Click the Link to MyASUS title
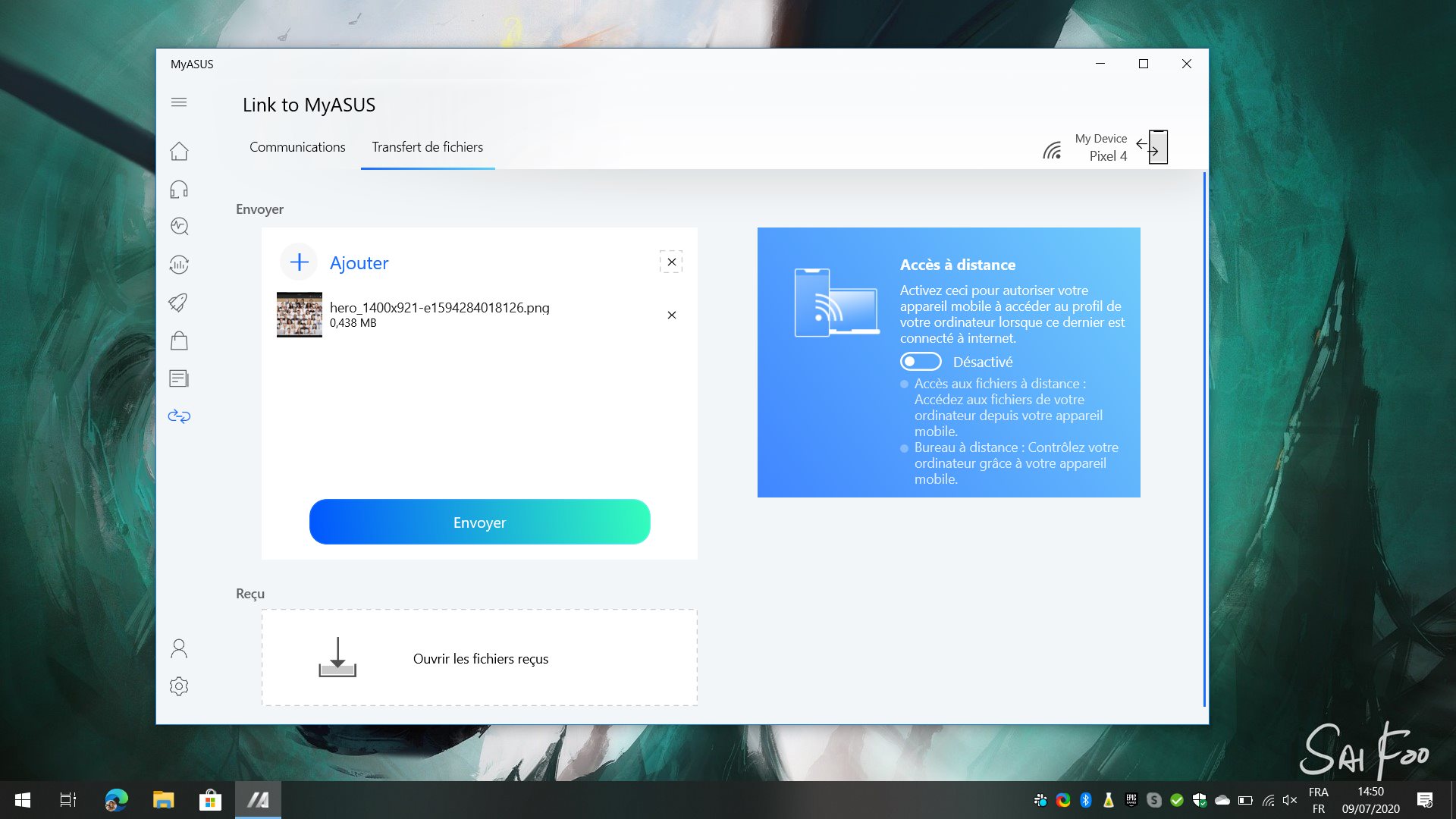 click(x=309, y=105)
